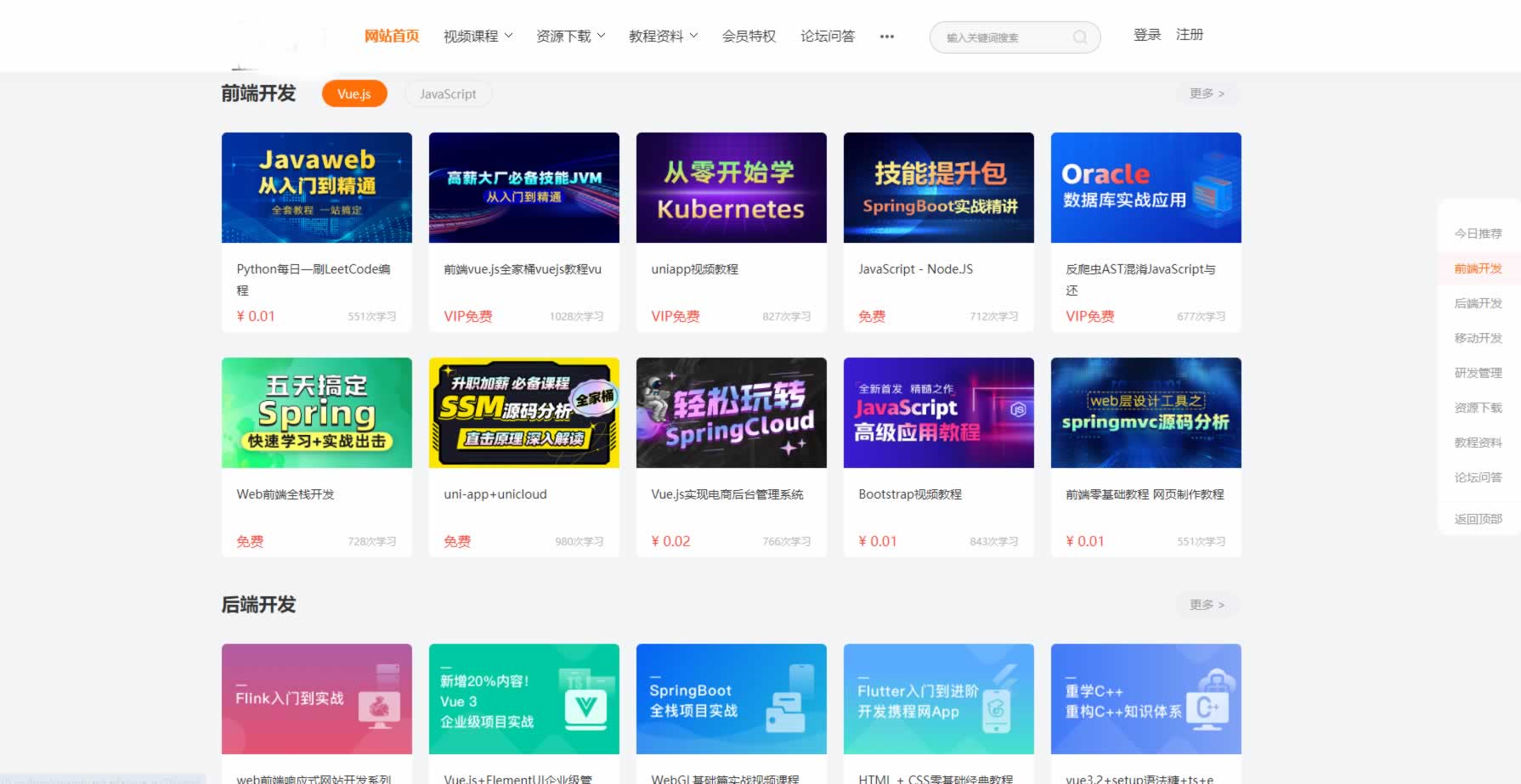Click the search magnifier icon
This screenshot has height=784, width=1521.
[1080, 37]
